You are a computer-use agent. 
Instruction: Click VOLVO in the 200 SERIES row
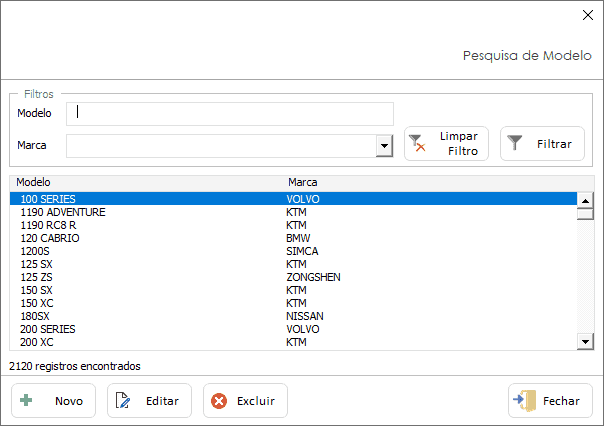point(303,329)
